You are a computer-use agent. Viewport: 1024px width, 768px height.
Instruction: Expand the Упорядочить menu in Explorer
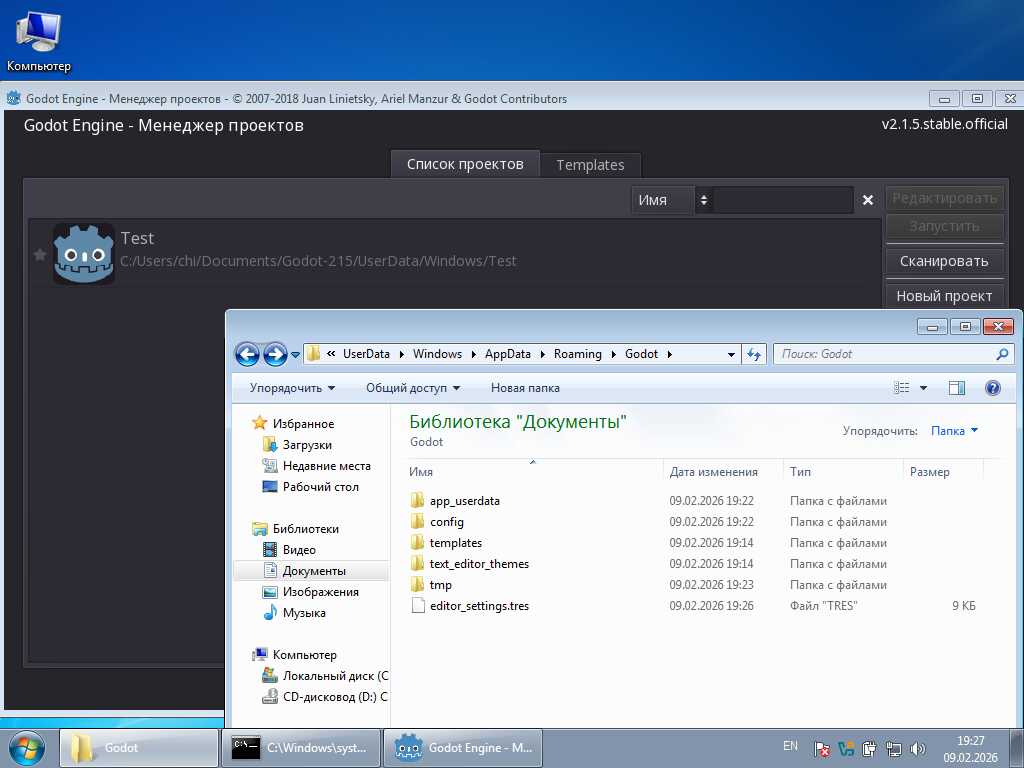(x=292, y=388)
